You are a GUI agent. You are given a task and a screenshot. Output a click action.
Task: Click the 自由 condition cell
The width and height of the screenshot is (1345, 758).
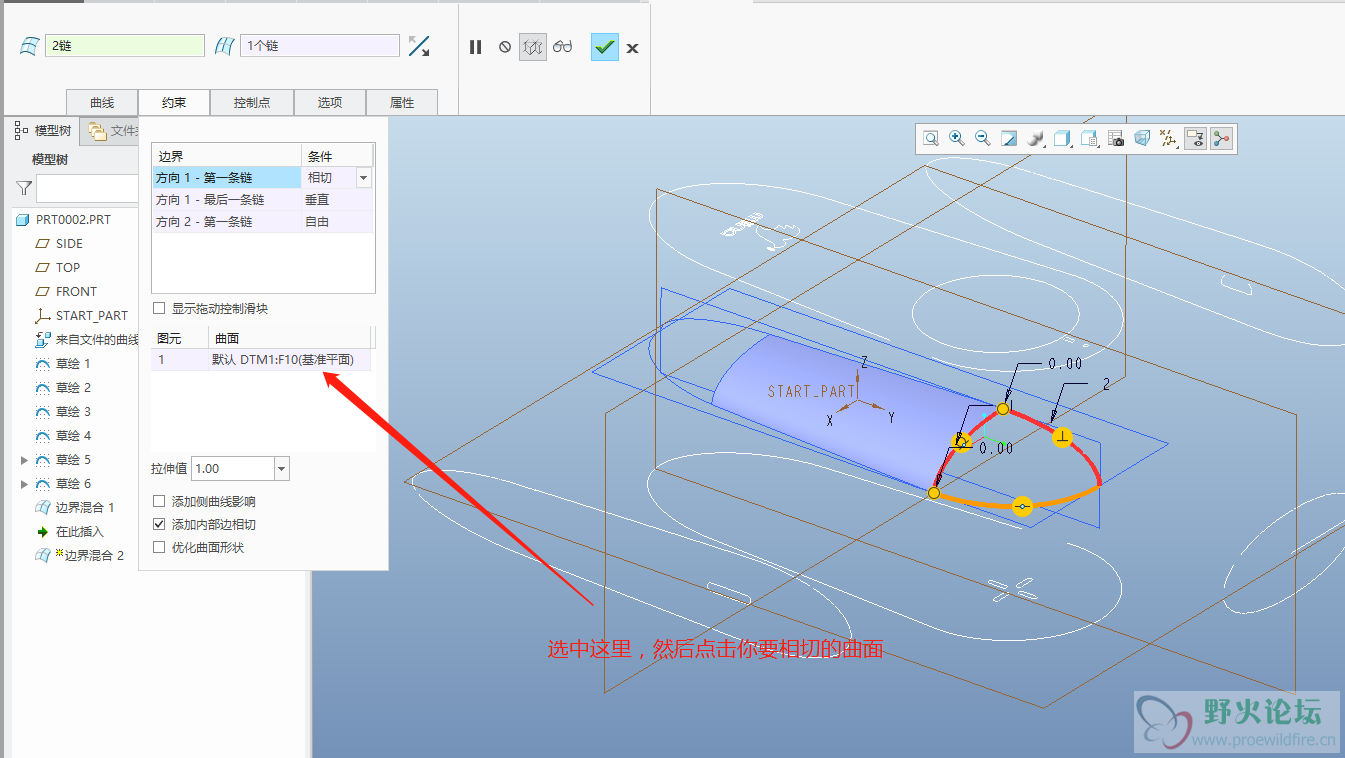[x=337, y=222]
